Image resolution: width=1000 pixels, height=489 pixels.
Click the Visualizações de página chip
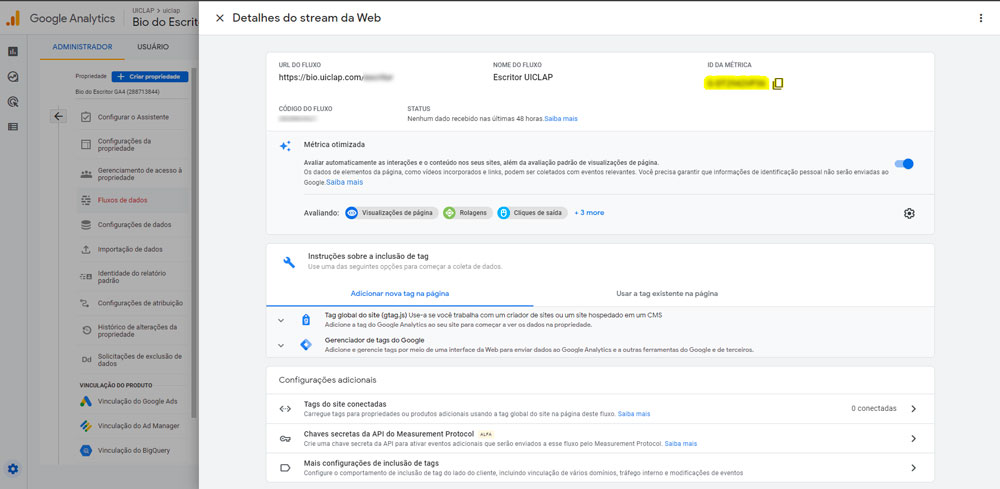tap(392, 213)
